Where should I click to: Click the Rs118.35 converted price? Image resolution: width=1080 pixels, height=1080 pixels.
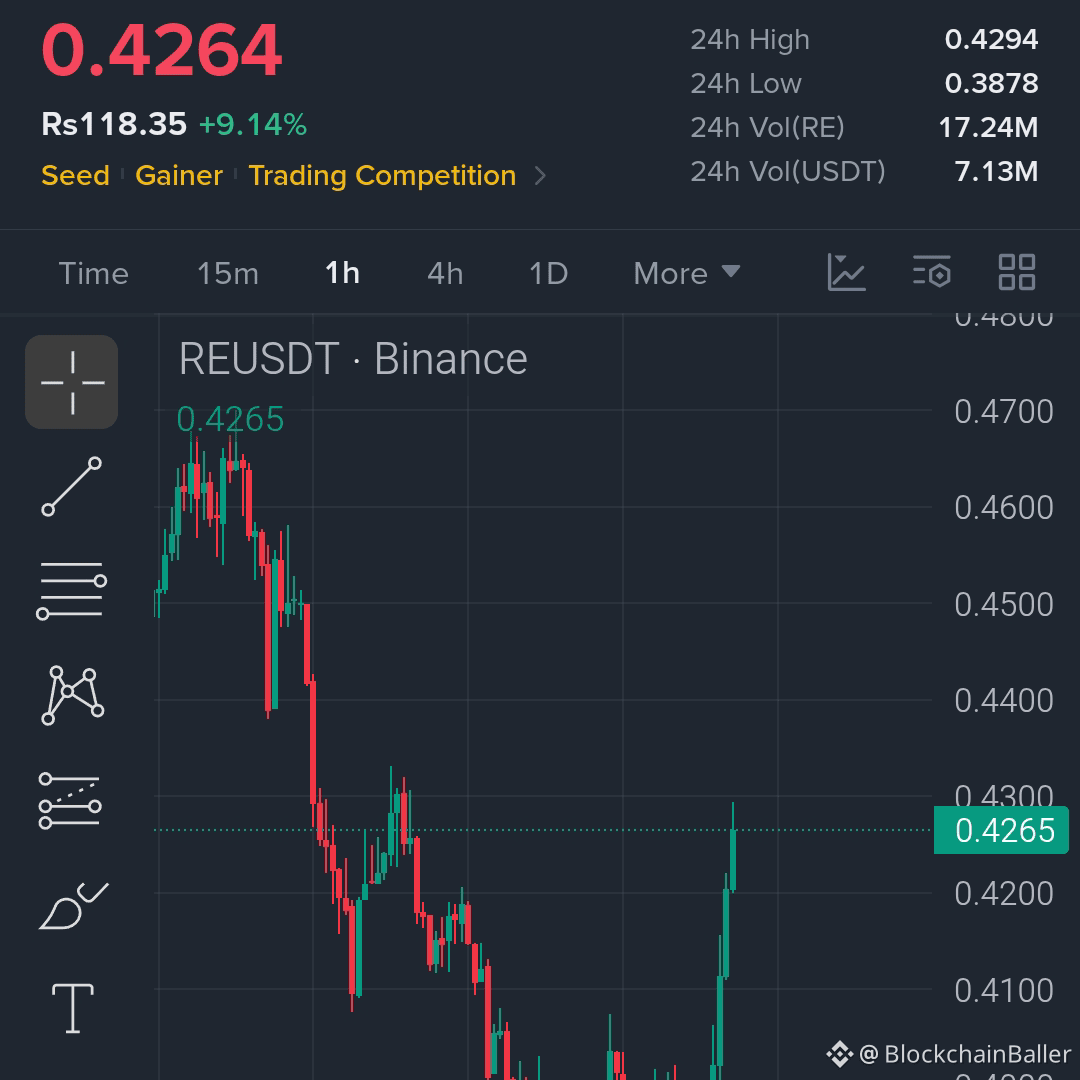pyautogui.click(x=114, y=125)
